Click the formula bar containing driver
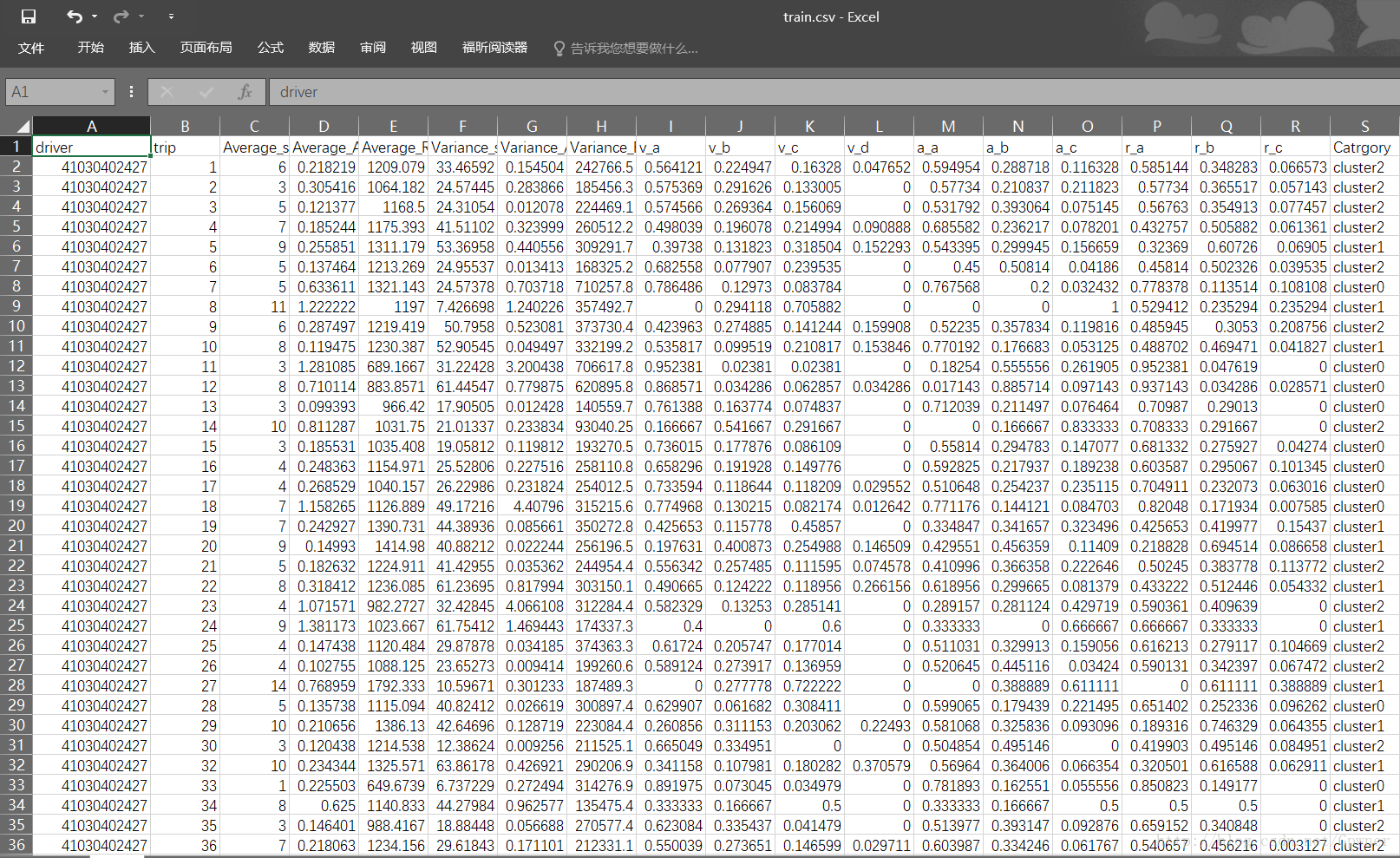 click(833, 92)
